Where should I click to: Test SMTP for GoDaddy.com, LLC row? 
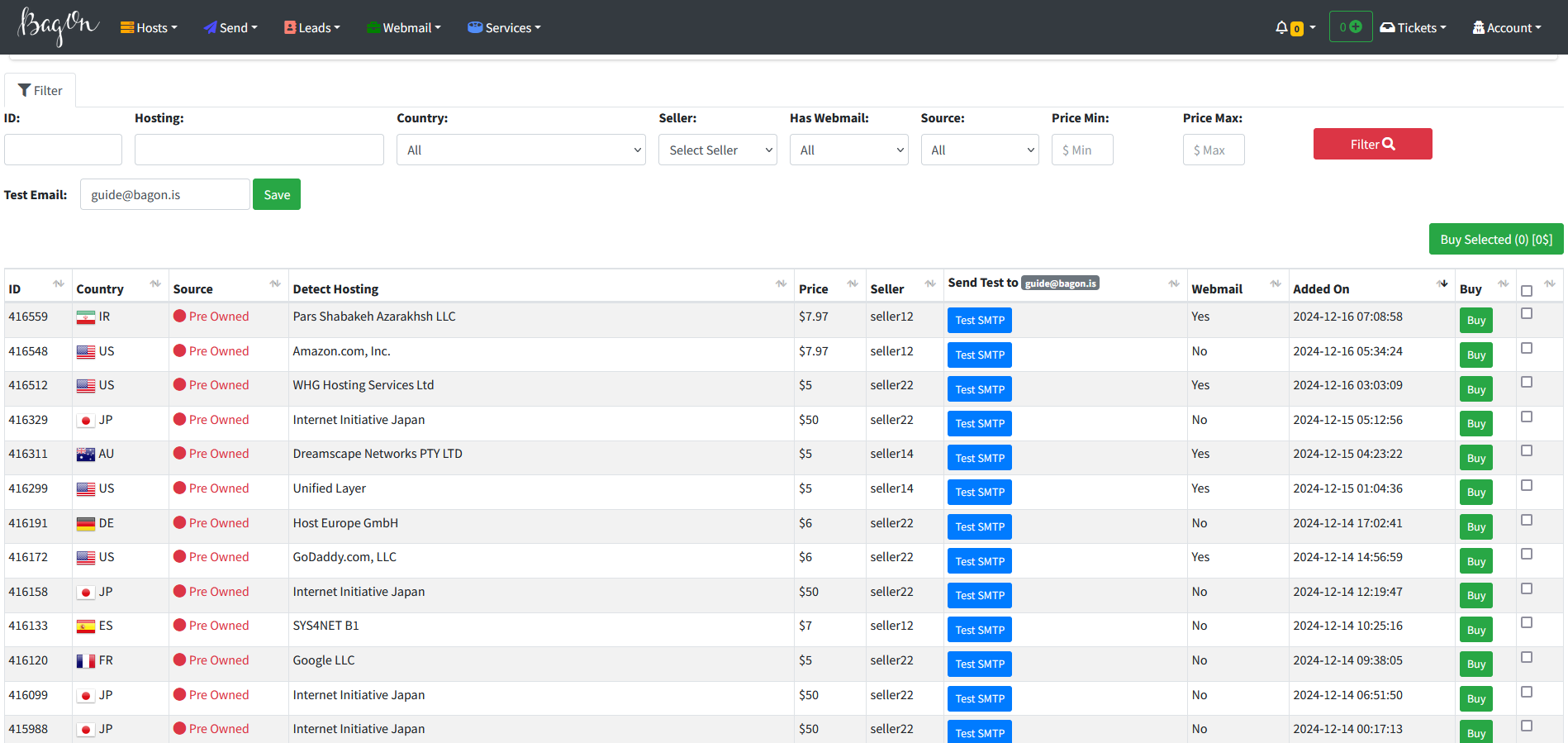(980, 561)
